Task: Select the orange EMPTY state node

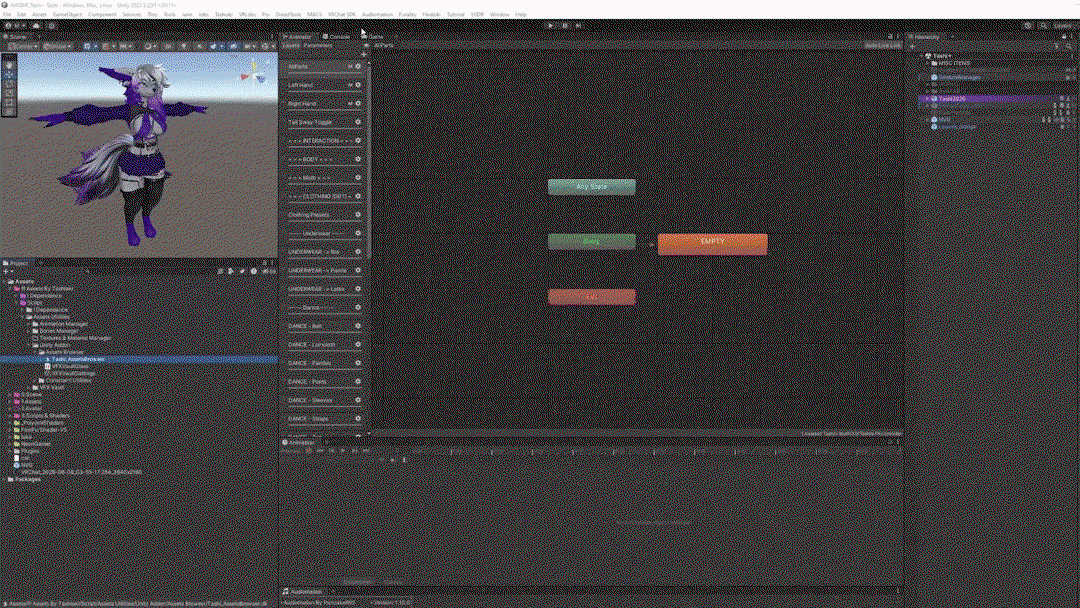Action: pos(712,244)
